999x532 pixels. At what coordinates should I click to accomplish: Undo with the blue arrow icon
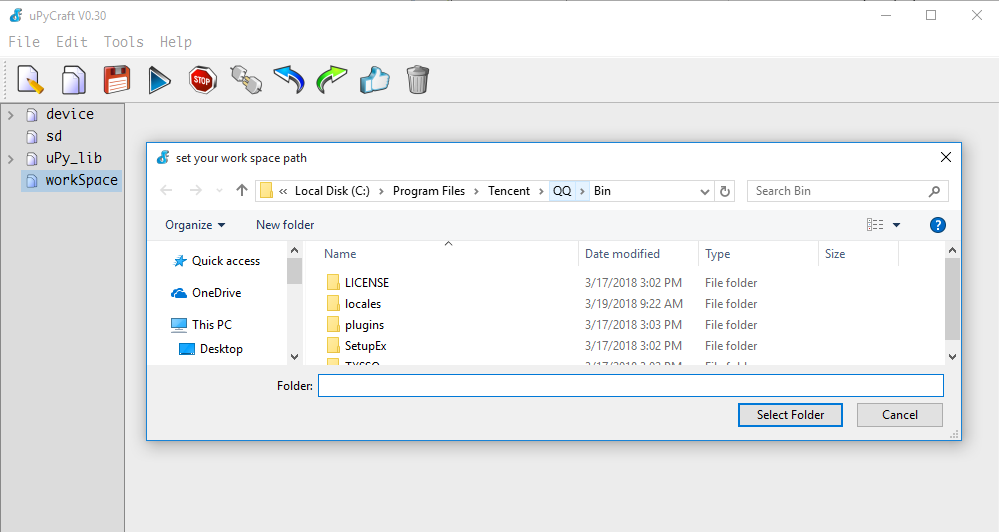[289, 80]
